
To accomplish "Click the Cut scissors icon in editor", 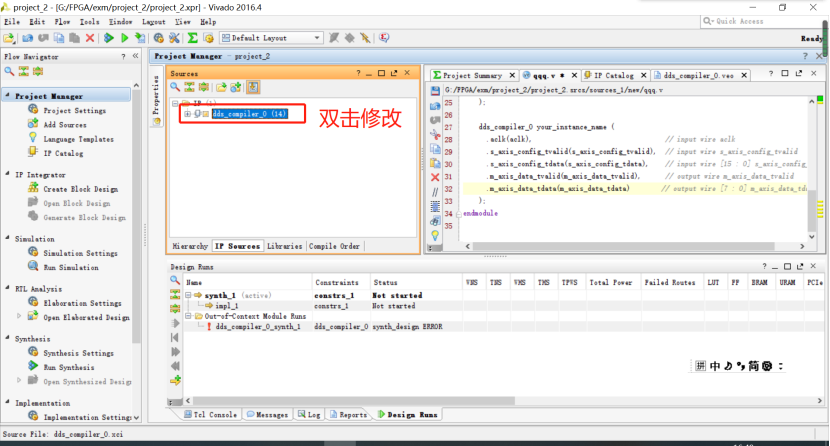I will click(435, 134).
